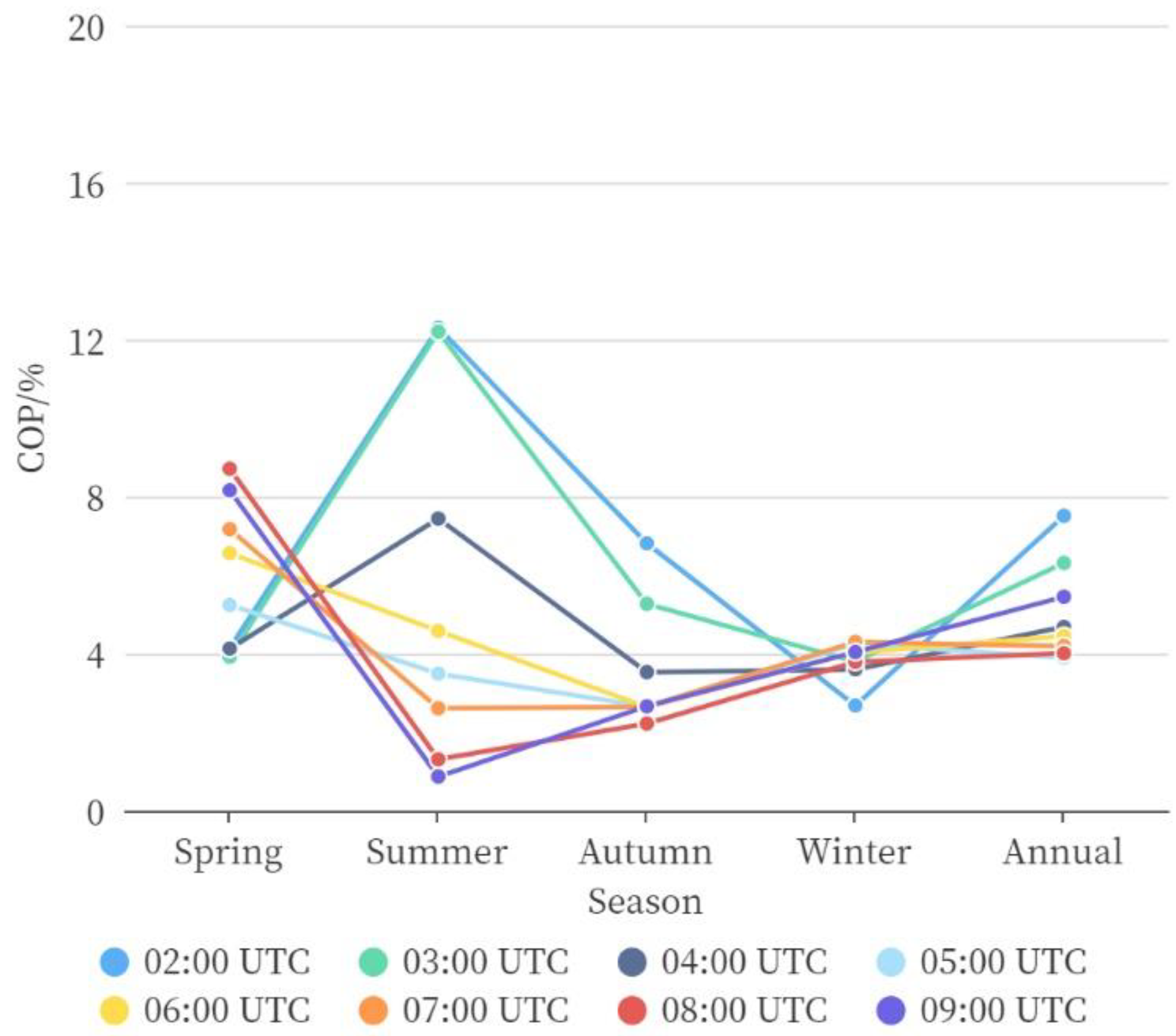This screenshot has width=1176, height=1036.
Task: Click the 03:00 UTC green legend dot
Action: 373,961
